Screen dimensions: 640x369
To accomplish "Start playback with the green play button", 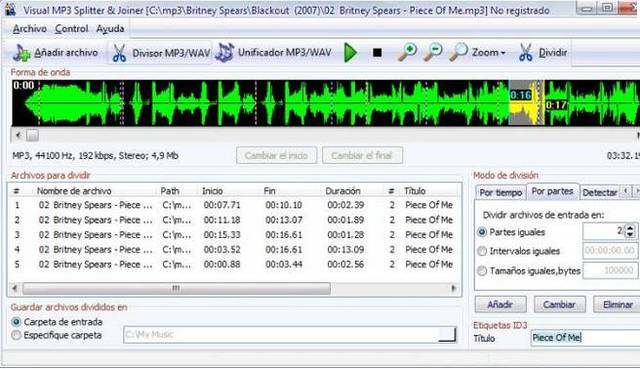I will (x=350, y=53).
